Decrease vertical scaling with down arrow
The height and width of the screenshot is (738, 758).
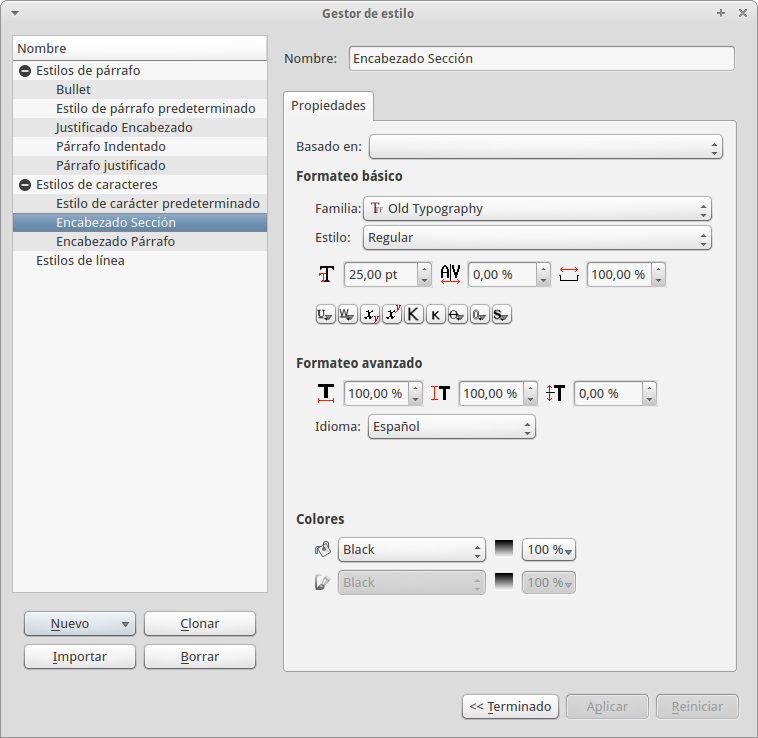530,399
